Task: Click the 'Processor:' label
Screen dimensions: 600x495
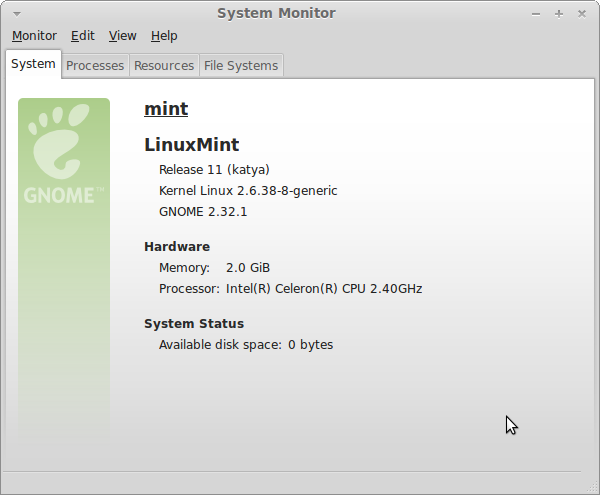Action: tap(189, 288)
